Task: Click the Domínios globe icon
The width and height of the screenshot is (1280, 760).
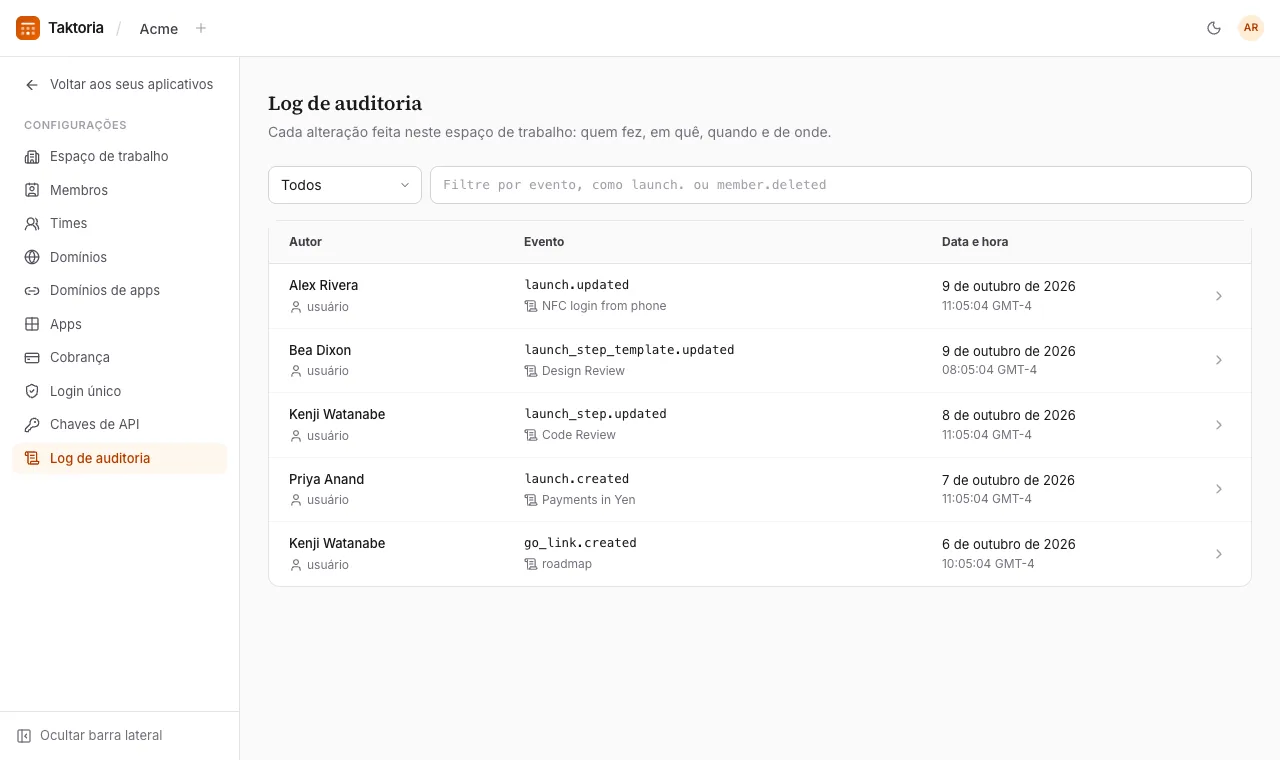Action: pos(32,257)
